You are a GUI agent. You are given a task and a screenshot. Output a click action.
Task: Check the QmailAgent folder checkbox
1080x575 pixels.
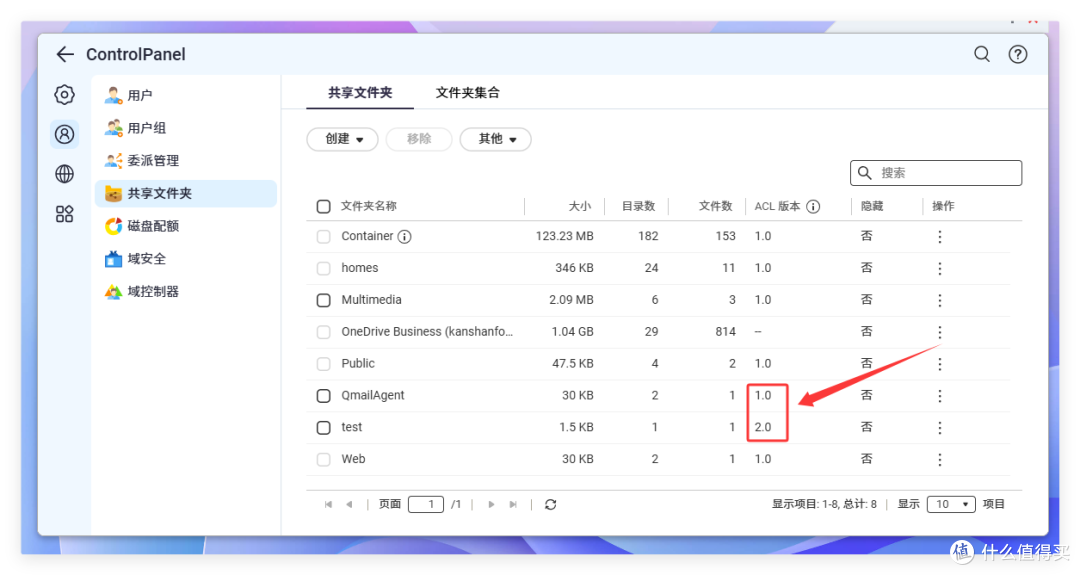(323, 395)
